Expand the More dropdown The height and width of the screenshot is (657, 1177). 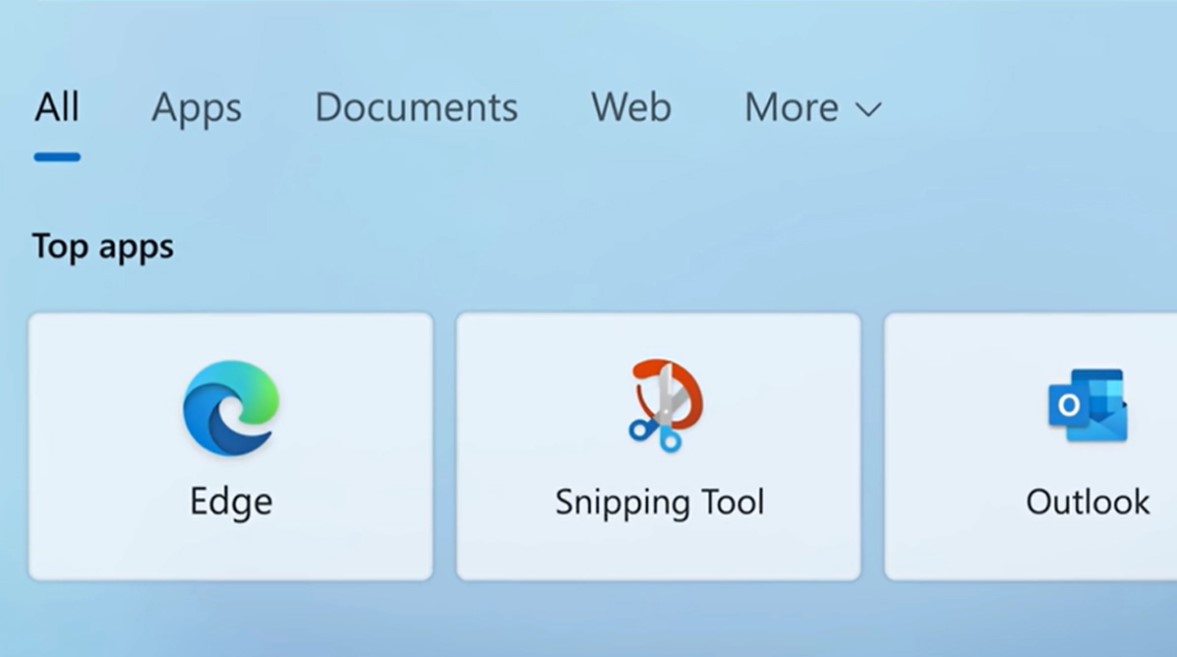pos(813,108)
